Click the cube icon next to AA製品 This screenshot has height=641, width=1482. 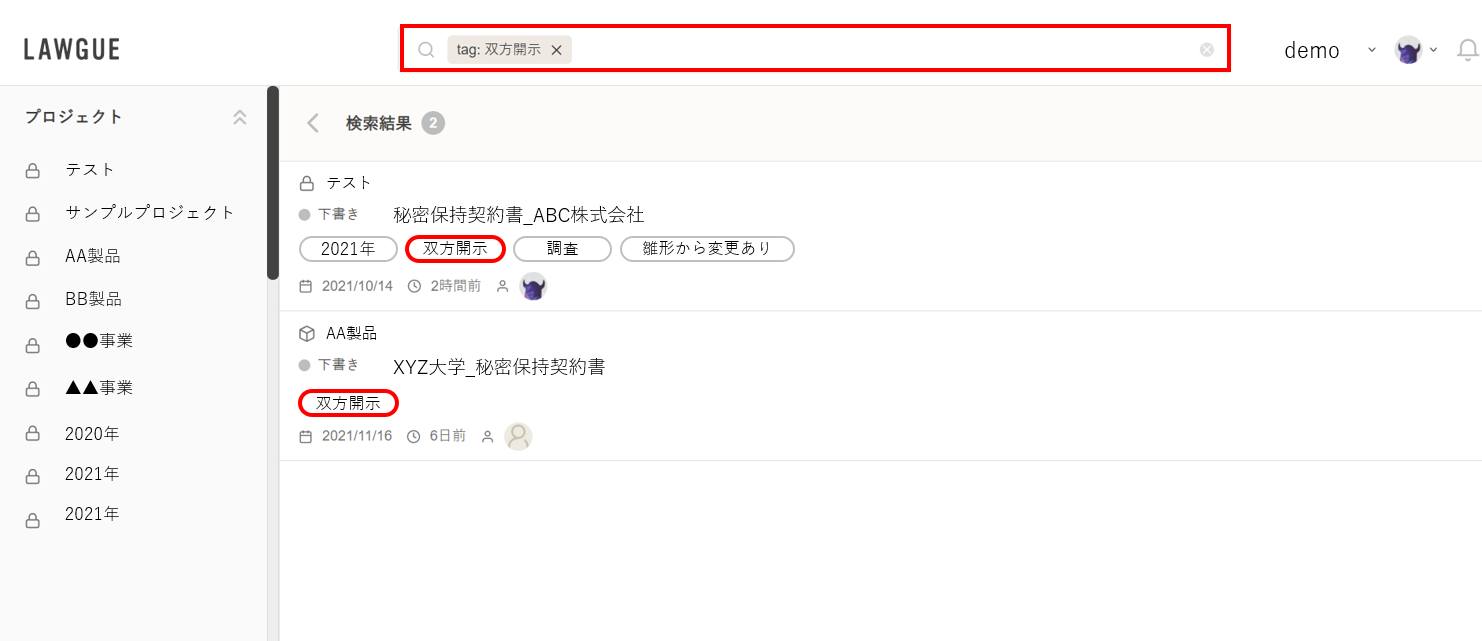[307, 333]
